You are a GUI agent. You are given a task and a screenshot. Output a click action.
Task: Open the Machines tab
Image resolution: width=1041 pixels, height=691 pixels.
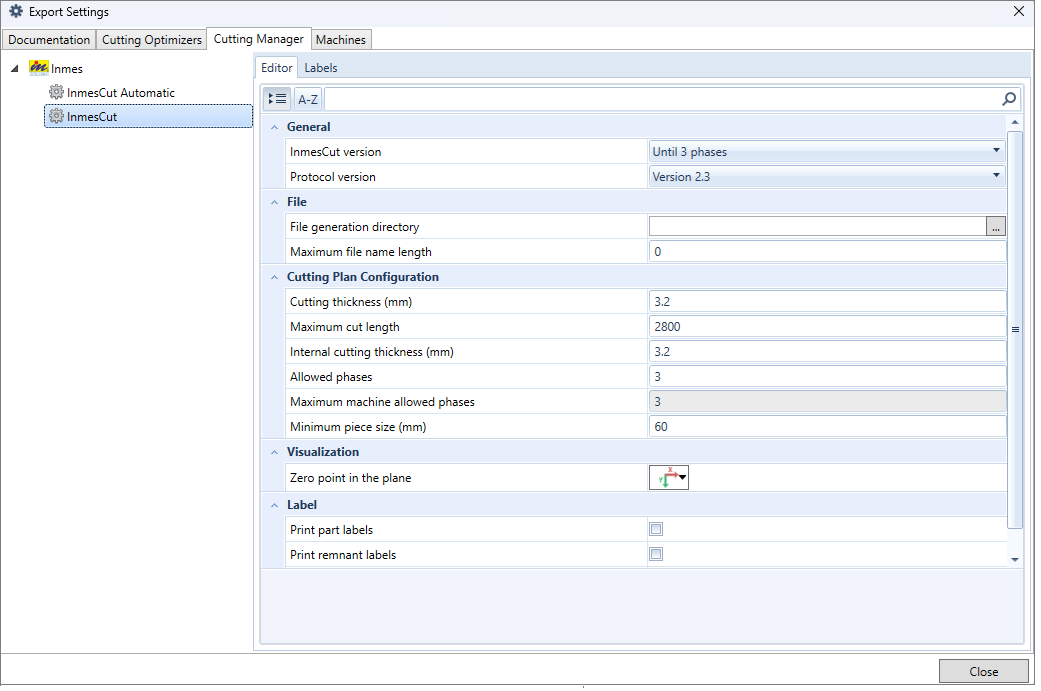pos(341,39)
